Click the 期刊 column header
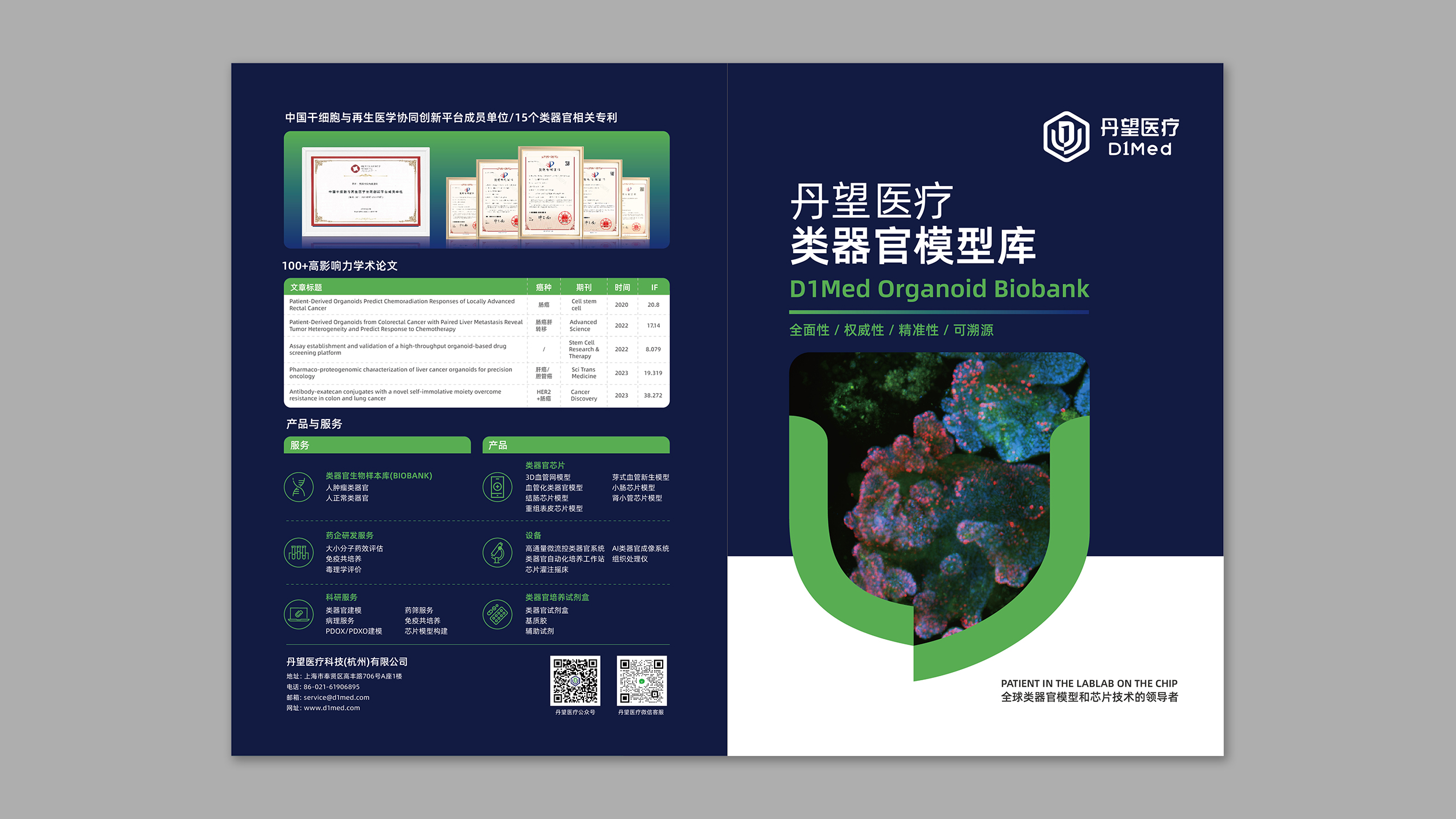This screenshot has width=1456, height=819. coord(584,287)
